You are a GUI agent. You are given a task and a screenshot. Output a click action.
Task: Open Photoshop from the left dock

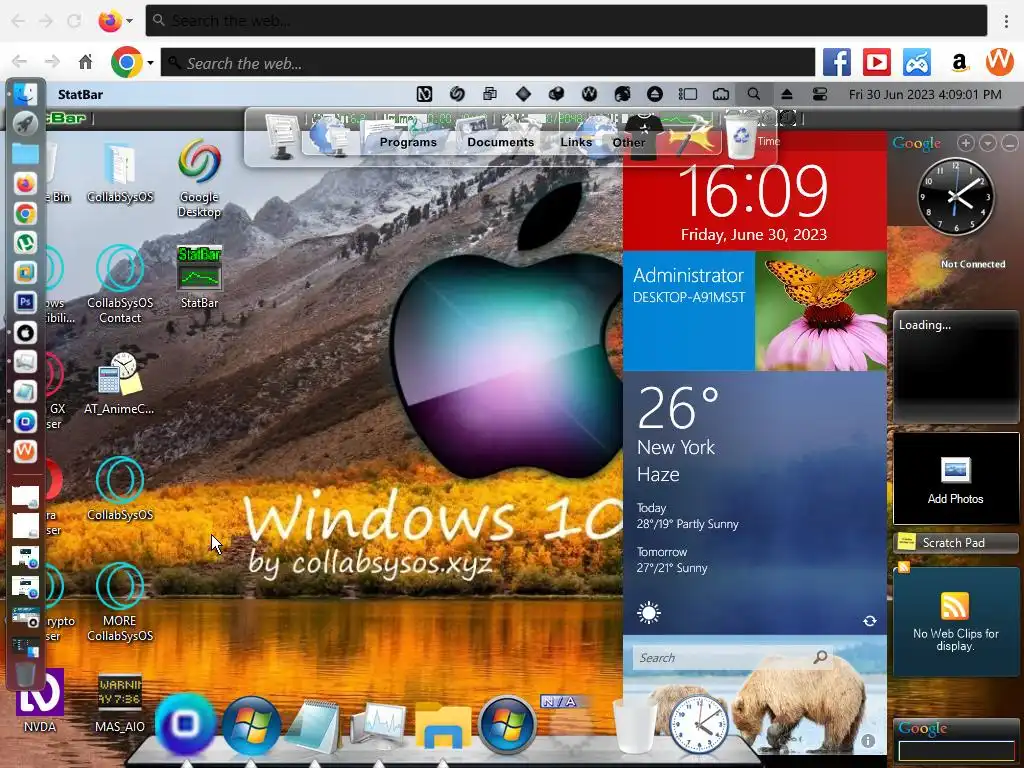point(25,302)
